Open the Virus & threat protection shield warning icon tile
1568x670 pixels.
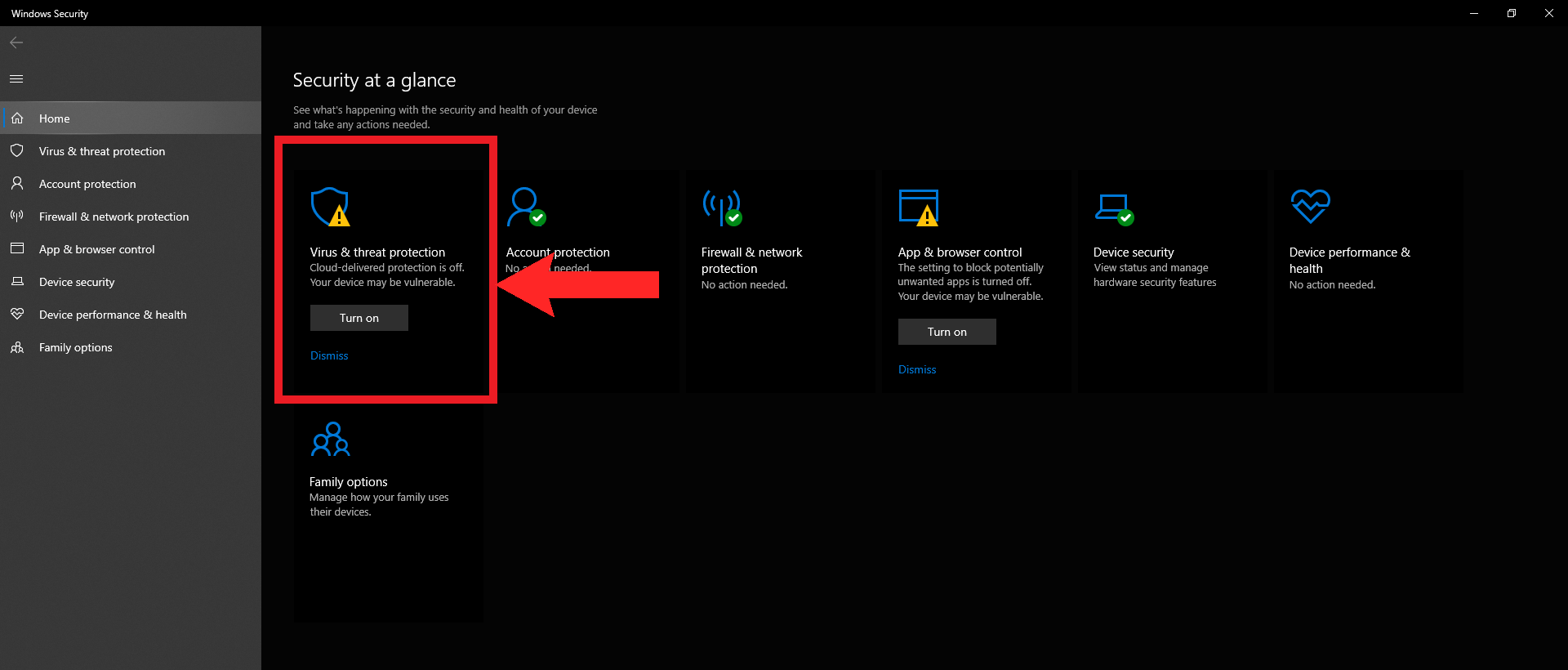[330, 207]
